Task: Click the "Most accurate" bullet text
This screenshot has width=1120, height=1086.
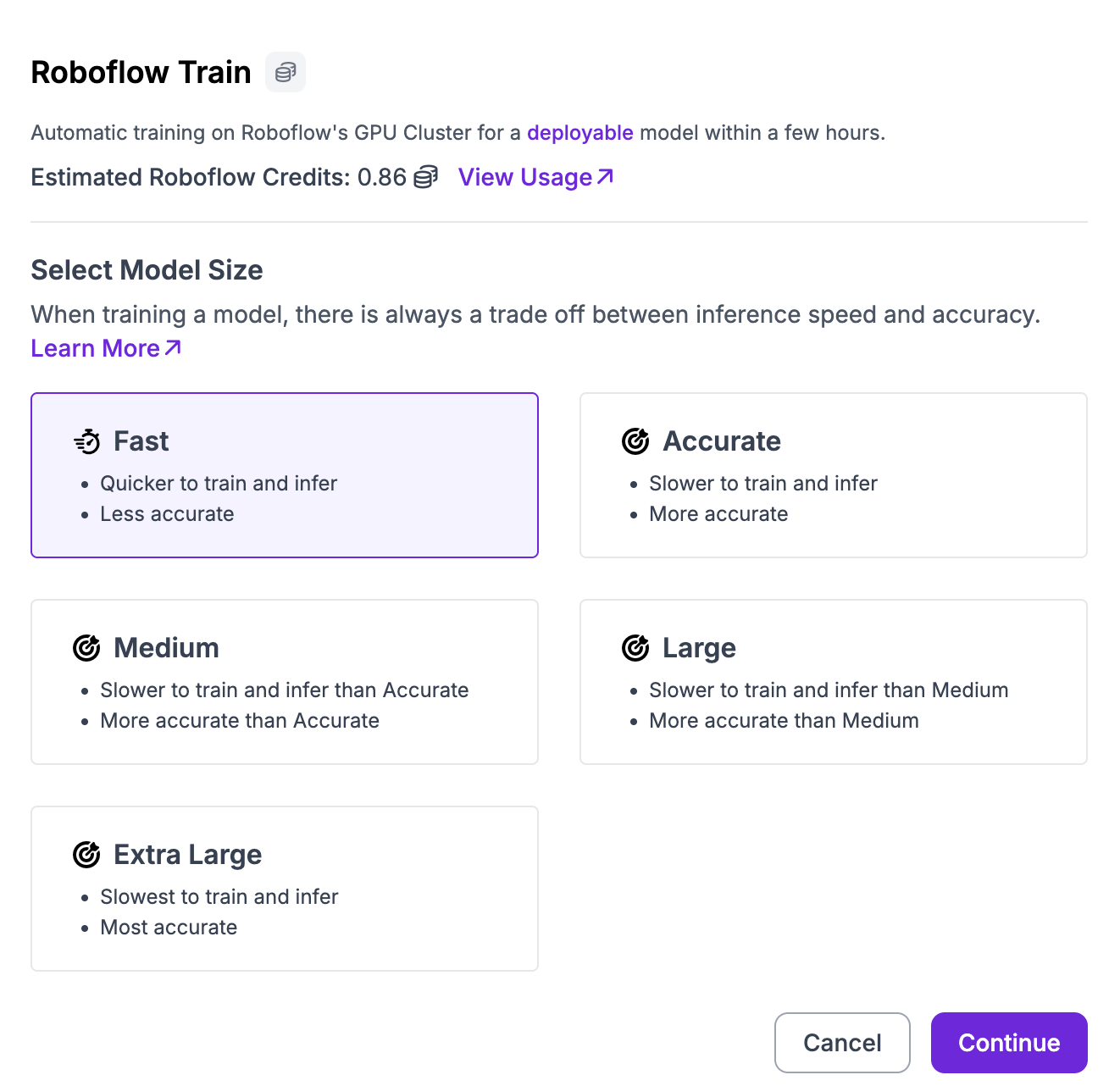Action: pyautogui.click(x=169, y=928)
